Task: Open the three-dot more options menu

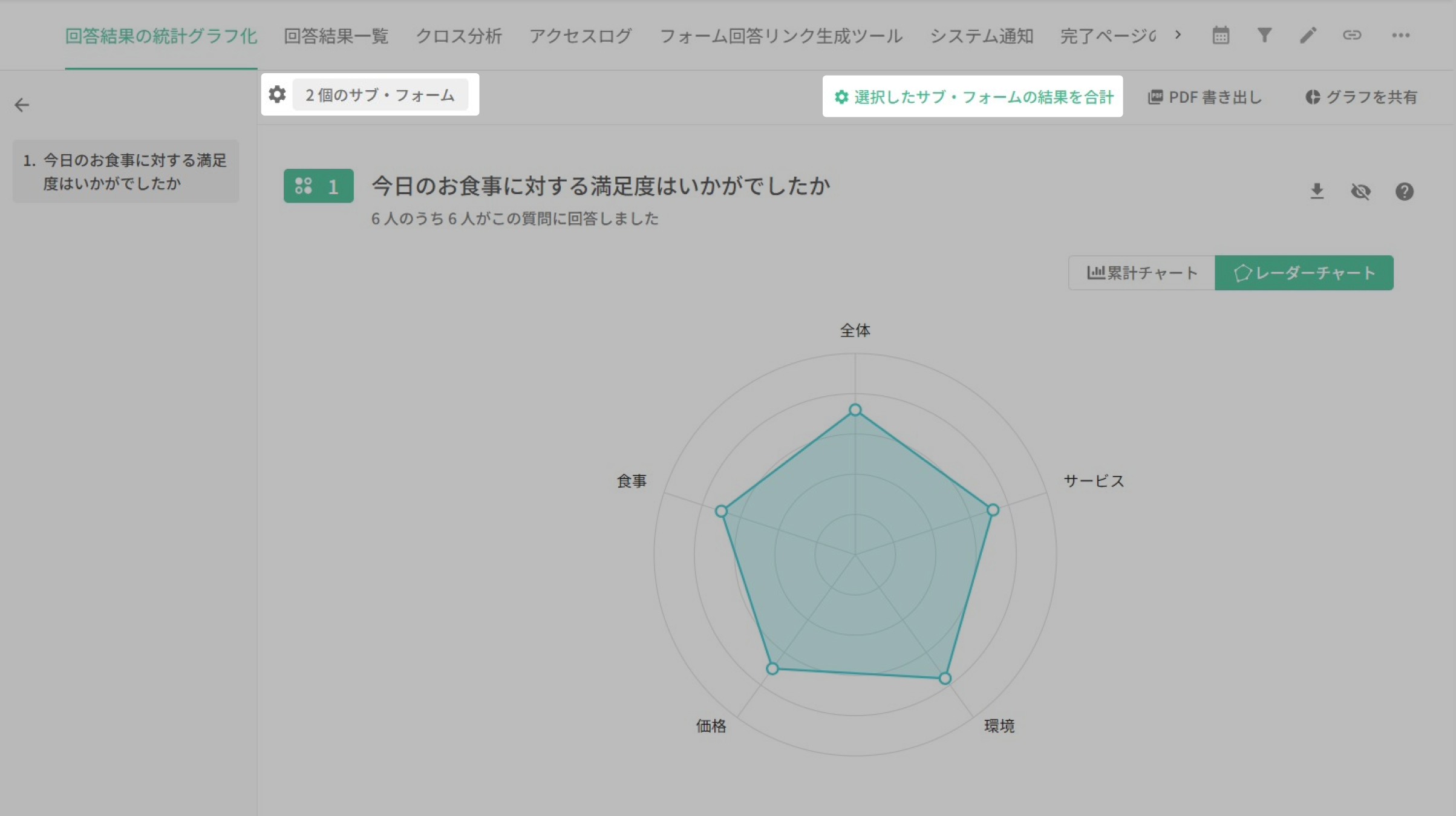Action: click(1401, 35)
